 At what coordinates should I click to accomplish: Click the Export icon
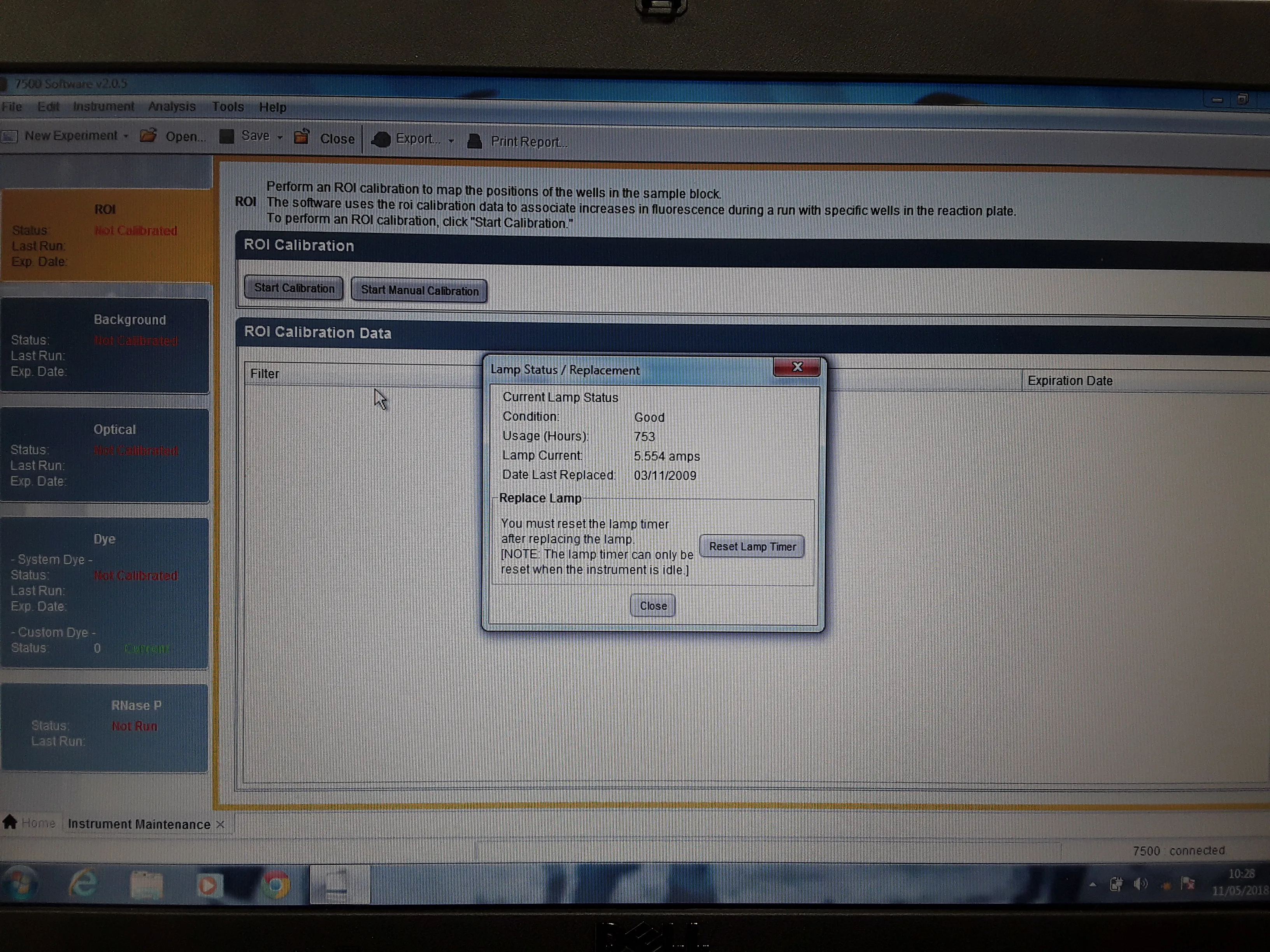(x=381, y=140)
